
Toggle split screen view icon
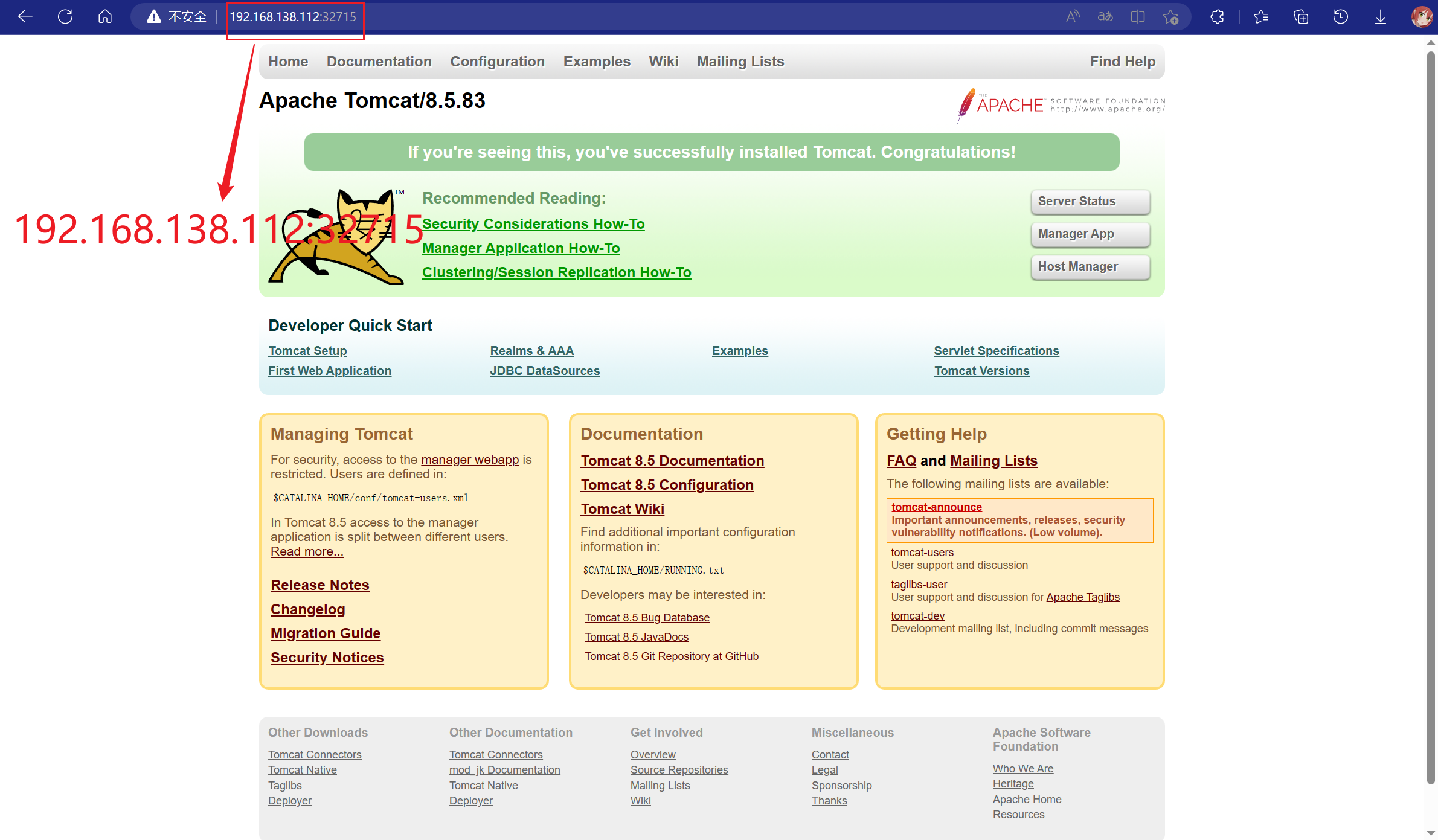(1138, 16)
